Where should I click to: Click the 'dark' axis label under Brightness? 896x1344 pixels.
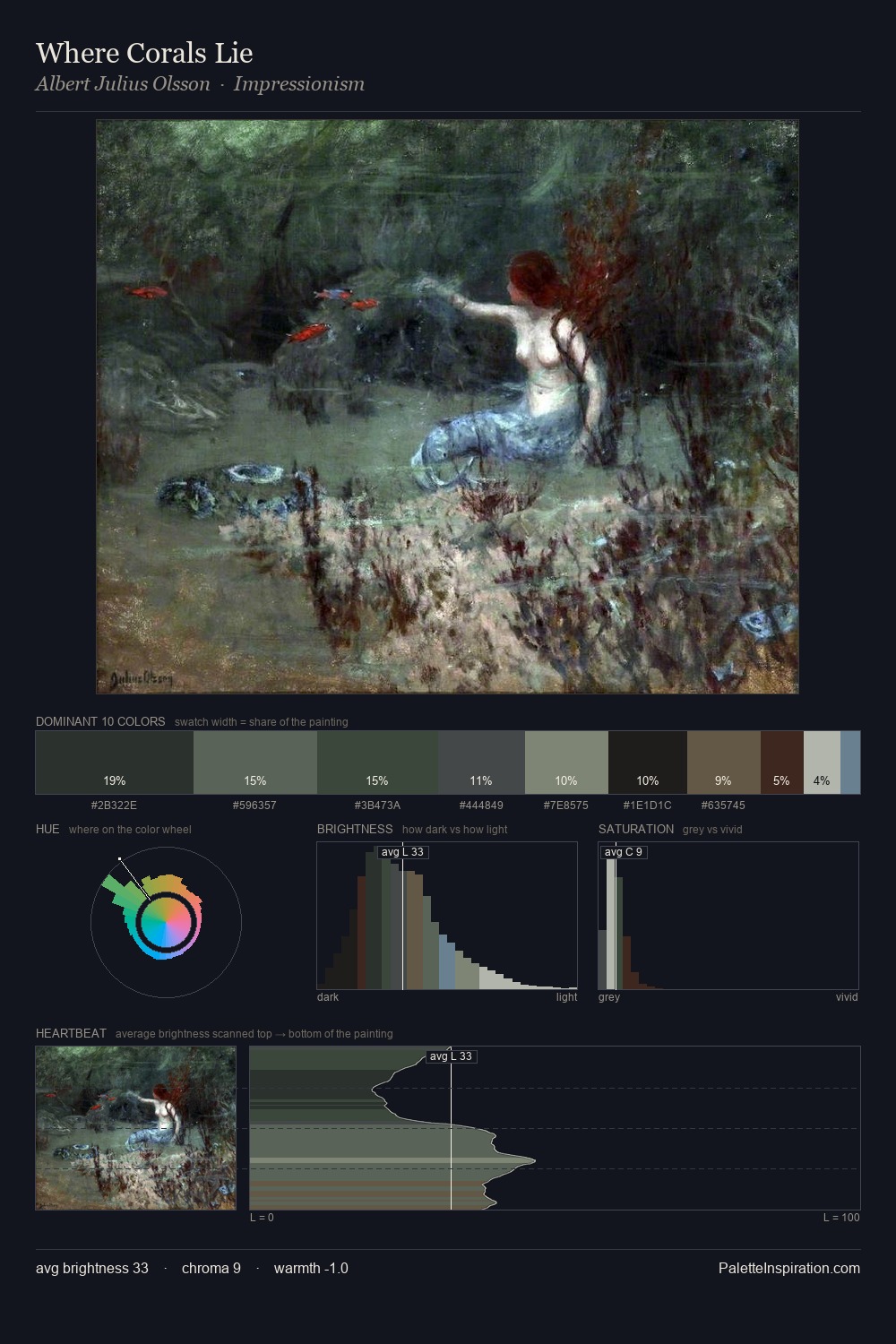328,996
